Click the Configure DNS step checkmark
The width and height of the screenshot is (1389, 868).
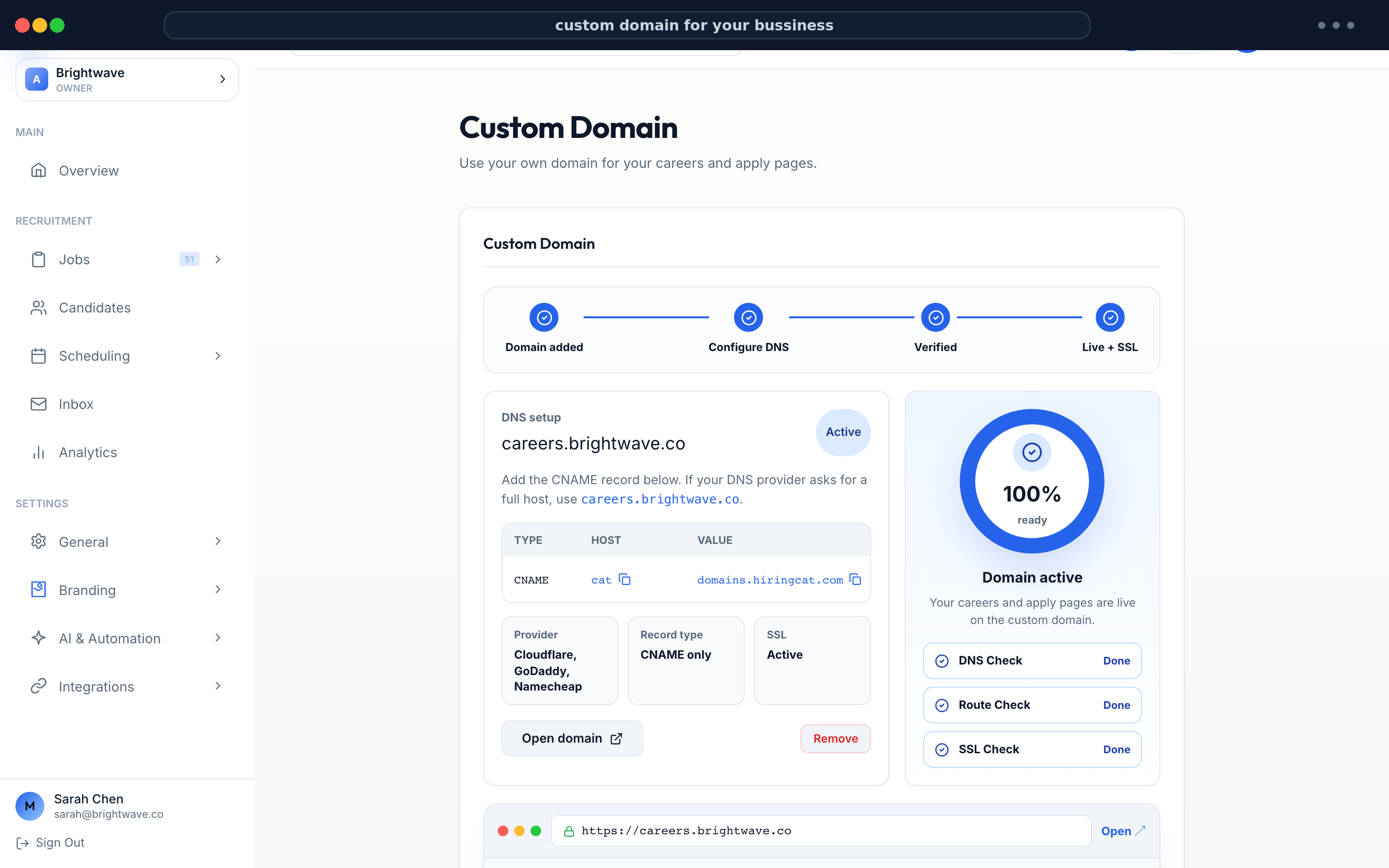[x=749, y=317]
